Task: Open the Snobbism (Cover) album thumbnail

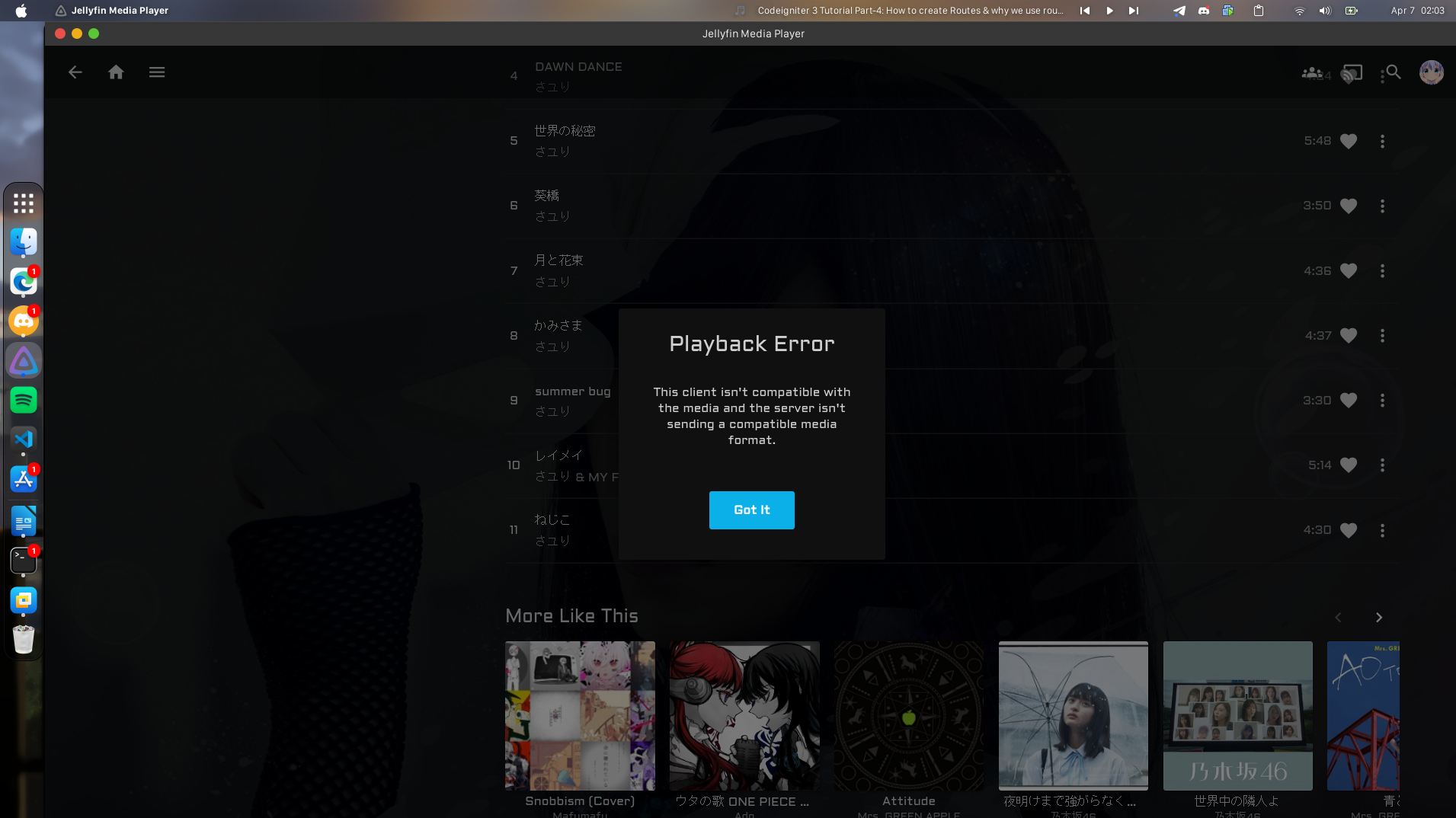Action: tap(580, 715)
